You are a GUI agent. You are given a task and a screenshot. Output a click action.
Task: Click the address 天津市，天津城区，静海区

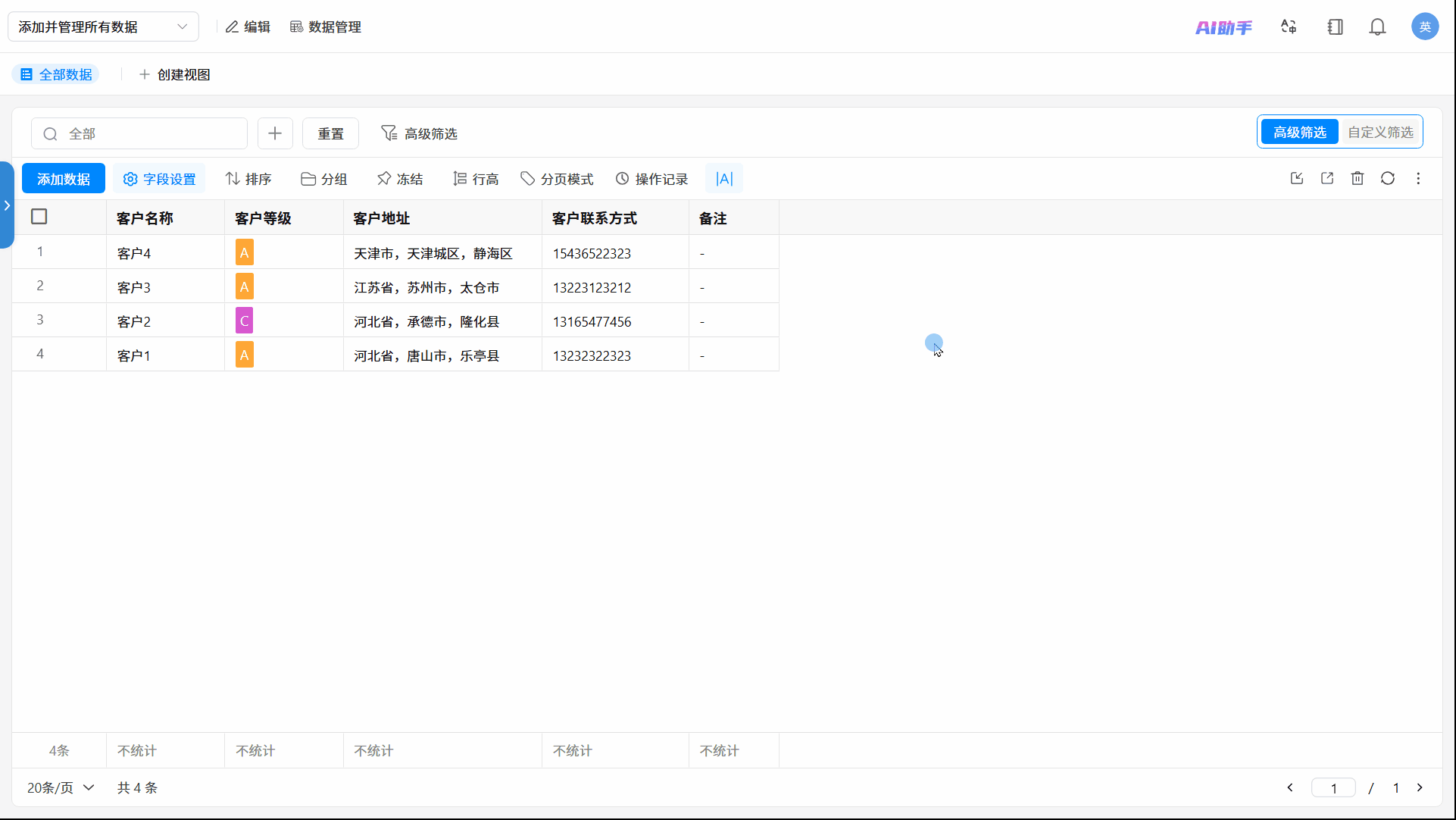tap(433, 253)
